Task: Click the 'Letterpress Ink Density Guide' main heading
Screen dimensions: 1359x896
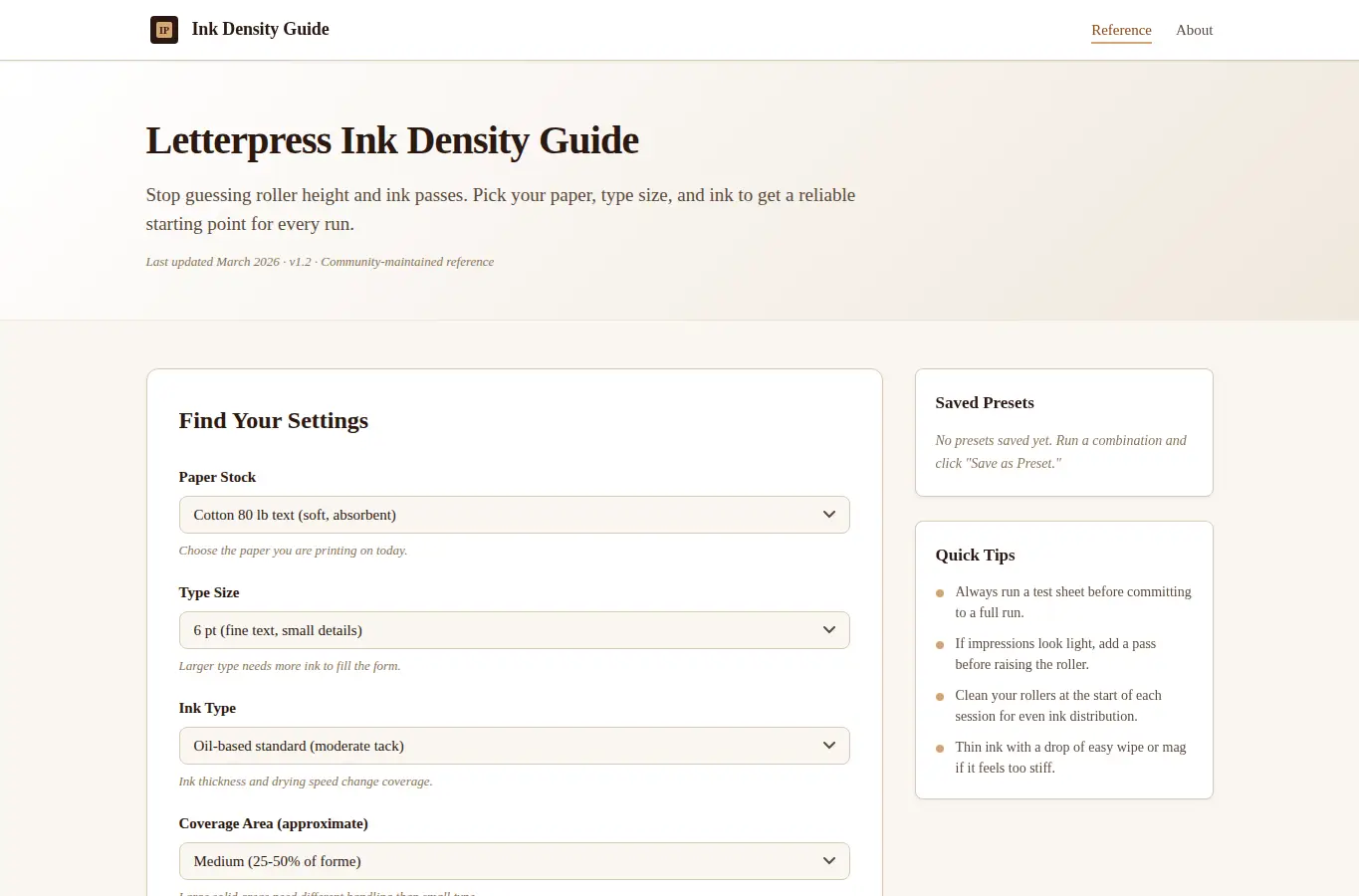Action: (392, 140)
